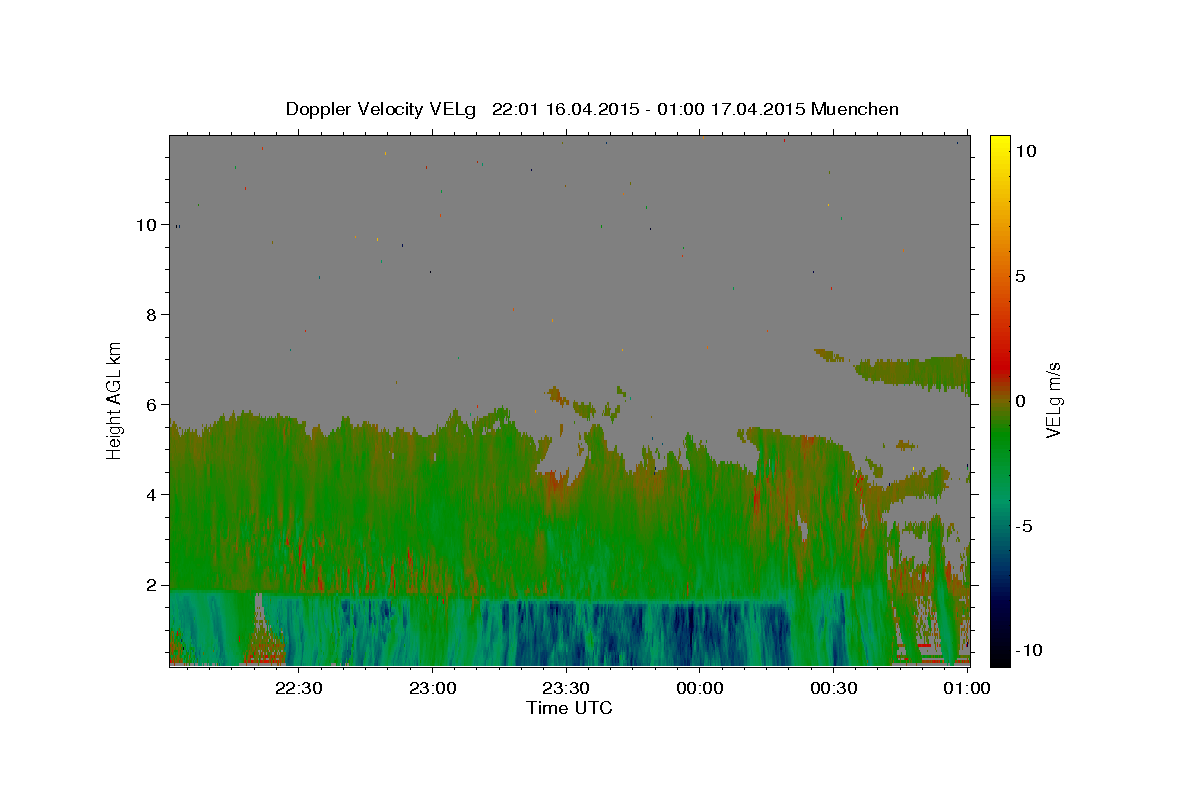This screenshot has width=1200, height=800.
Task: Click the colorbar value 5 label
Action: pyautogui.click(x=1020, y=276)
